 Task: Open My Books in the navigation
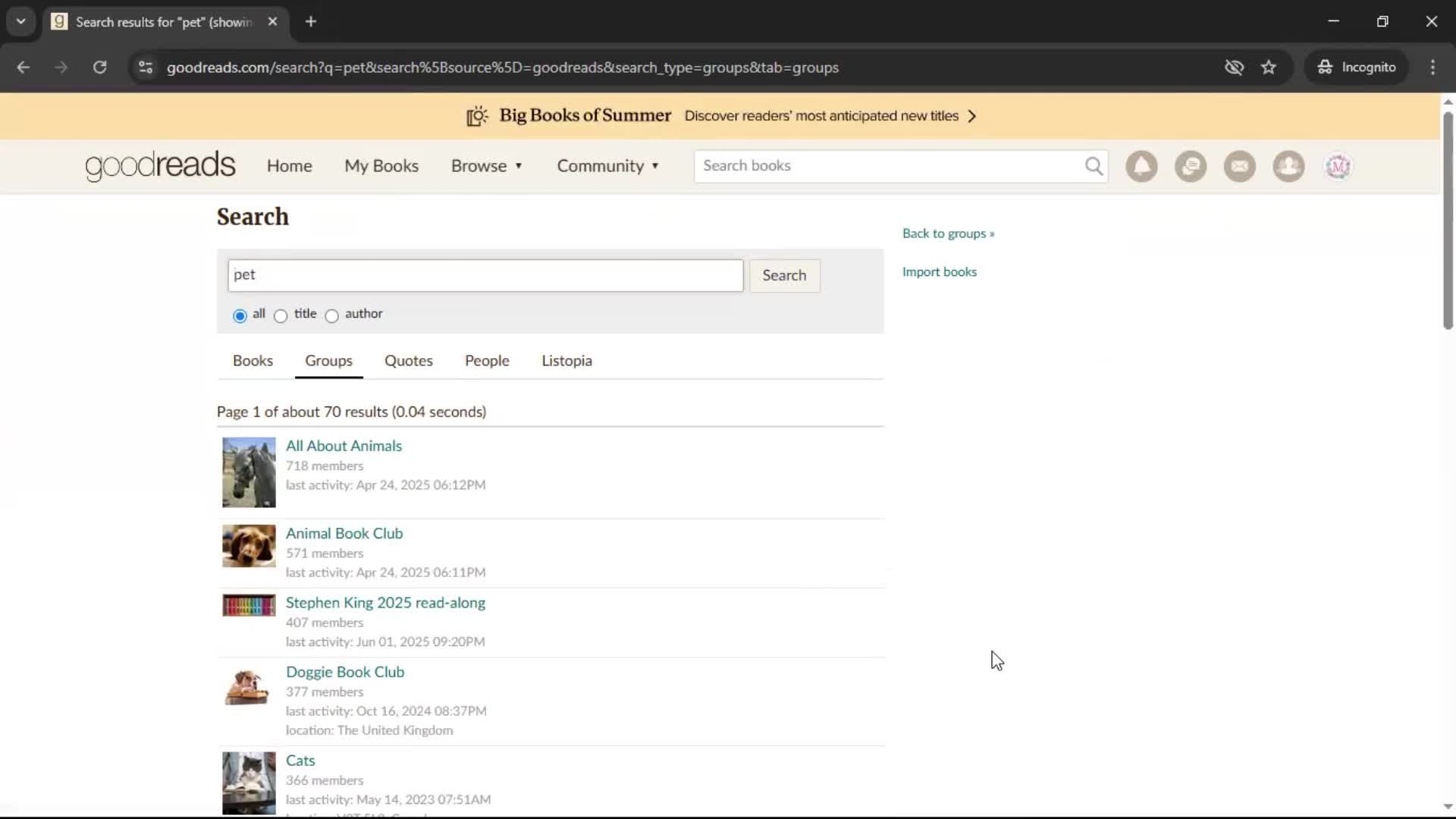[381, 166]
